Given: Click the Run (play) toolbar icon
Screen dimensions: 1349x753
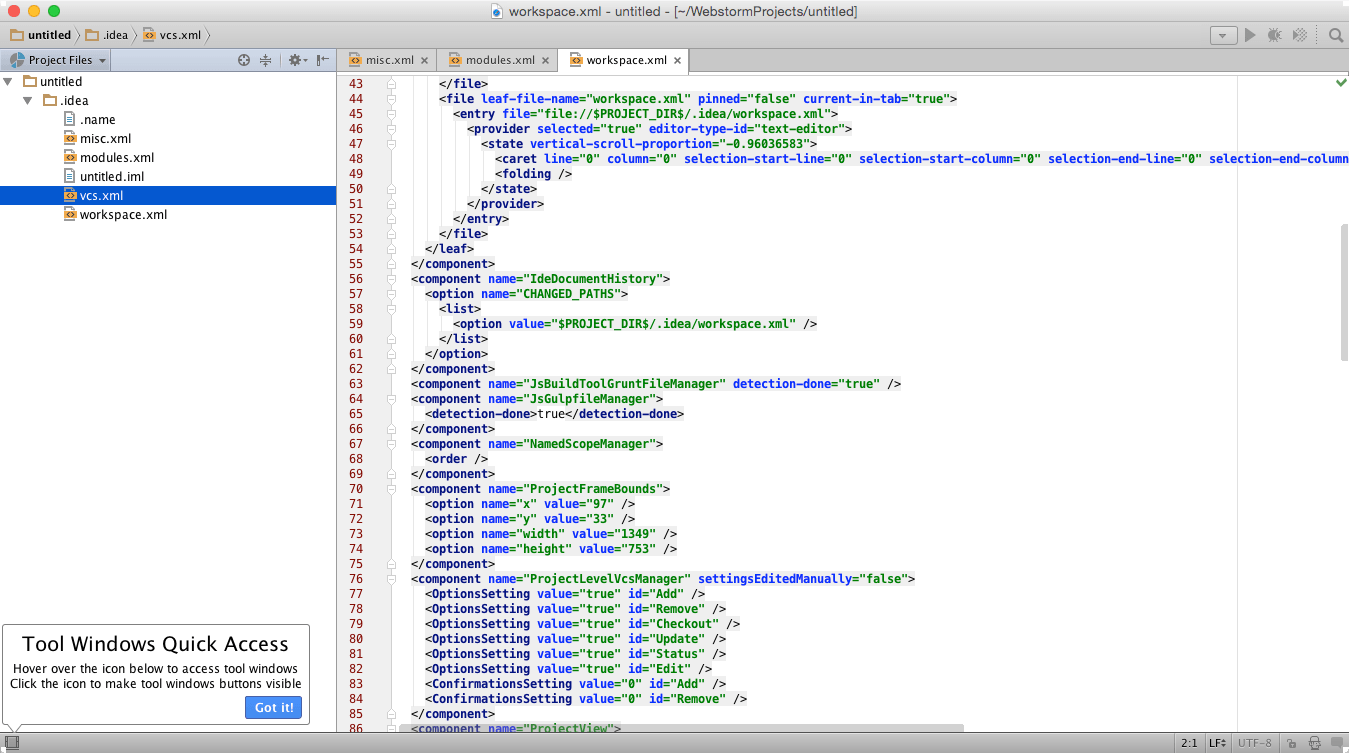Looking at the screenshot, I should [1249, 35].
